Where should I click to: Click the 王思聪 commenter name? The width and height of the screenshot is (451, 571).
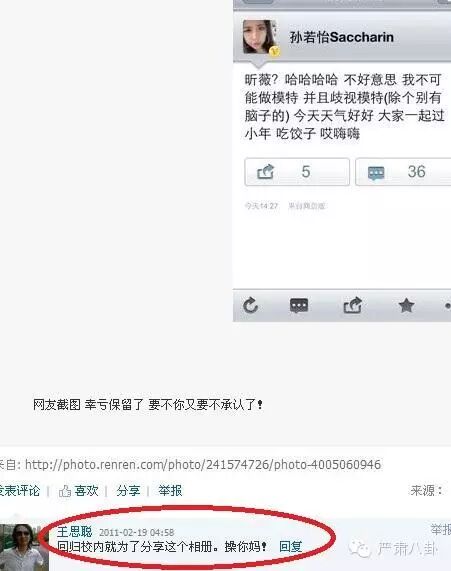[x=74, y=532]
